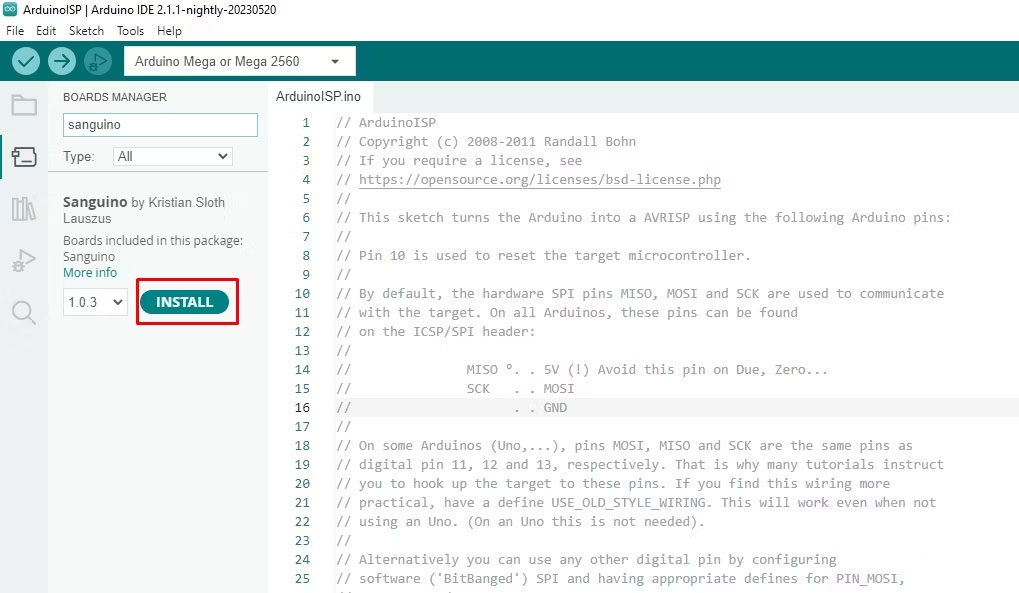Open the More info link
This screenshot has width=1019, height=593.
90,272
